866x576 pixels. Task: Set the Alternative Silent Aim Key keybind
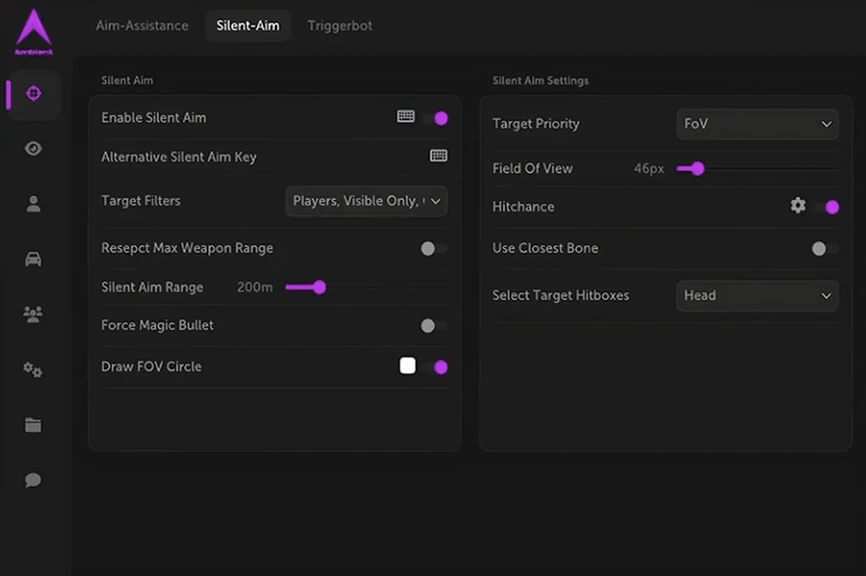(x=438, y=156)
